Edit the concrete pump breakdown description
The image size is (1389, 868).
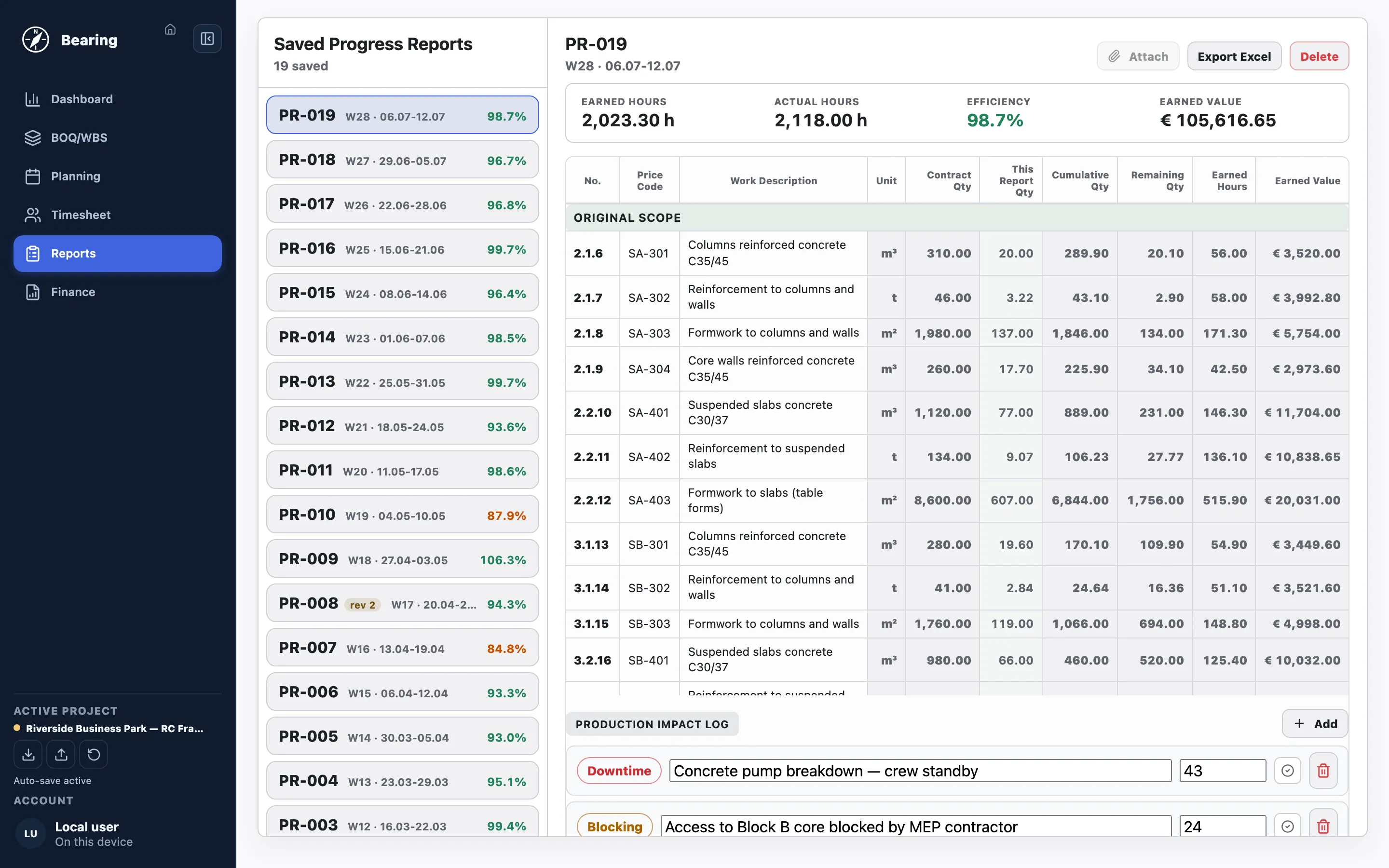pyautogui.click(x=920, y=771)
